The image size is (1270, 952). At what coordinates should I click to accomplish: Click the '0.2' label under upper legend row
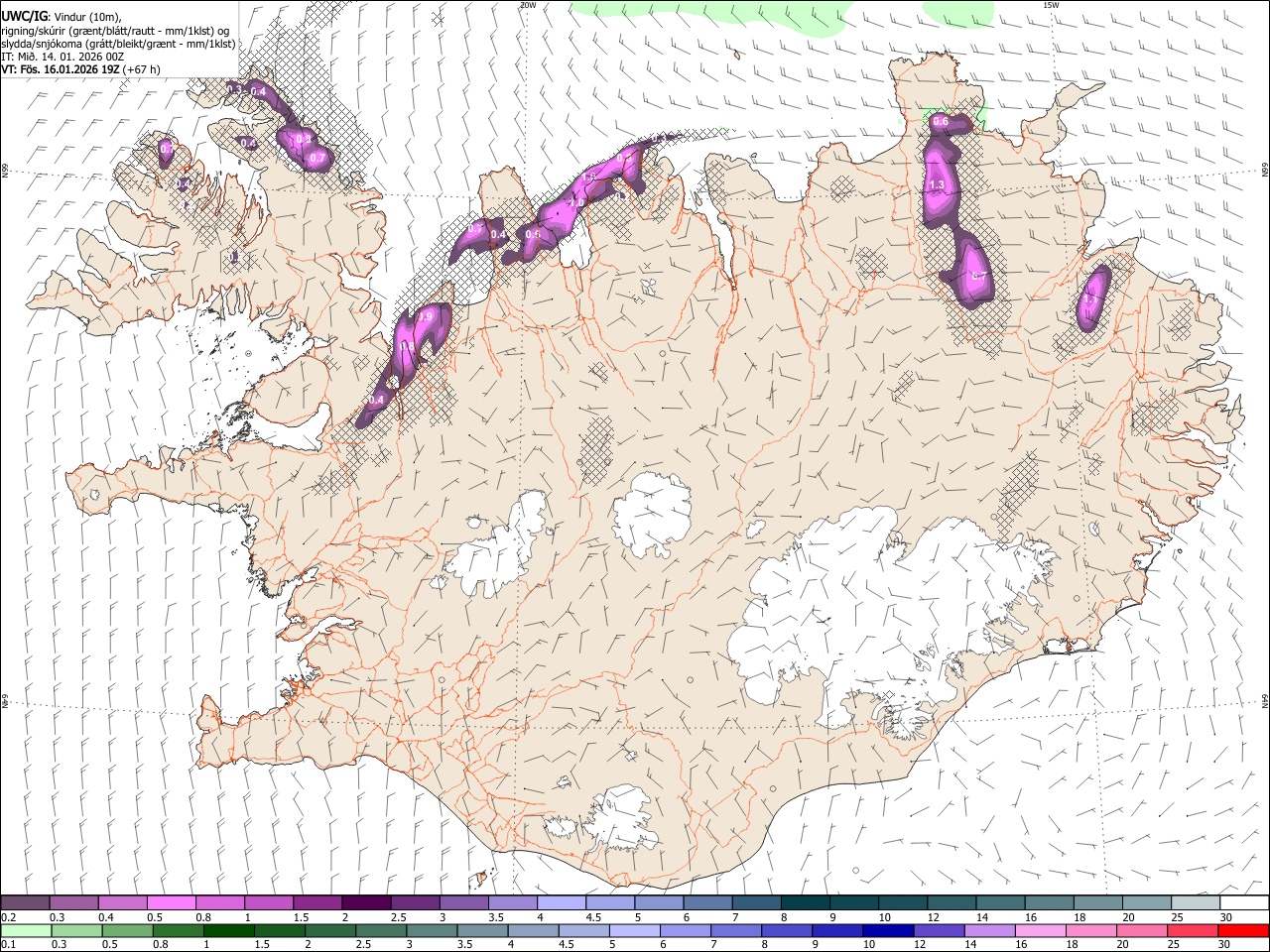pyautogui.click(x=8, y=916)
